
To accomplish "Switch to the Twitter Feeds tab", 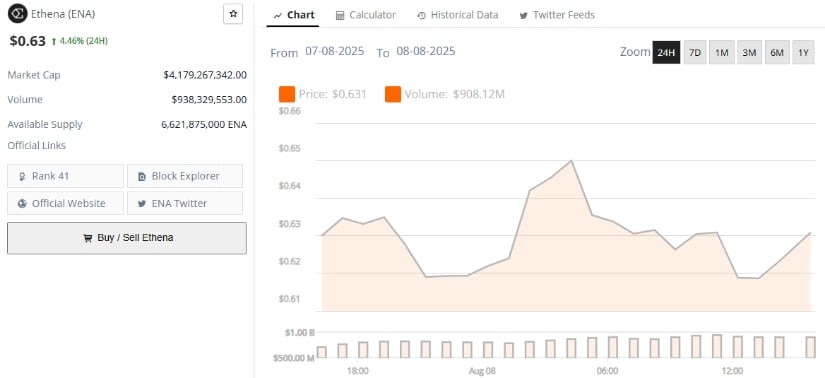I will click(x=557, y=15).
